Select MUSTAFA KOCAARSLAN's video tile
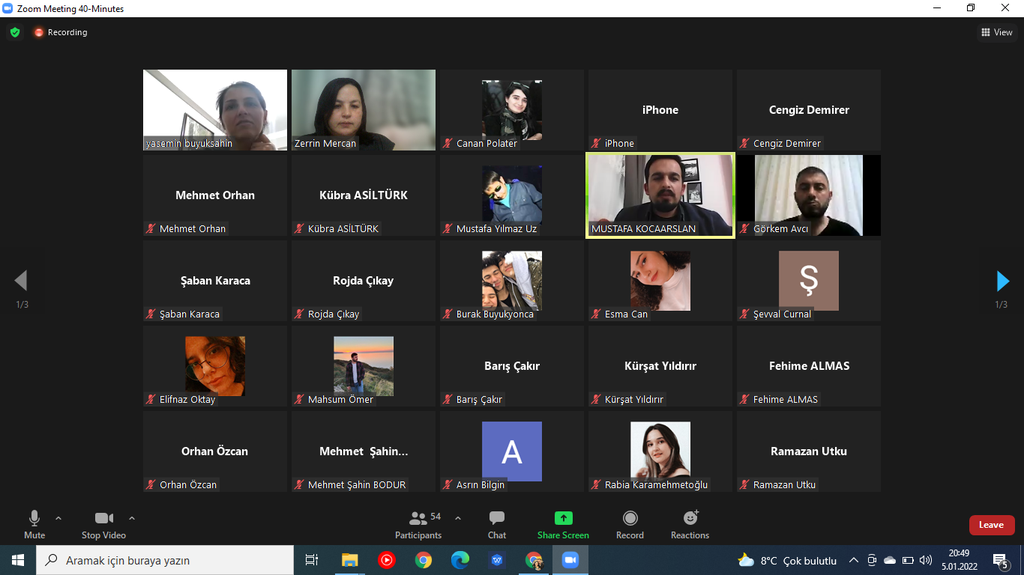 tap(660, 195)
